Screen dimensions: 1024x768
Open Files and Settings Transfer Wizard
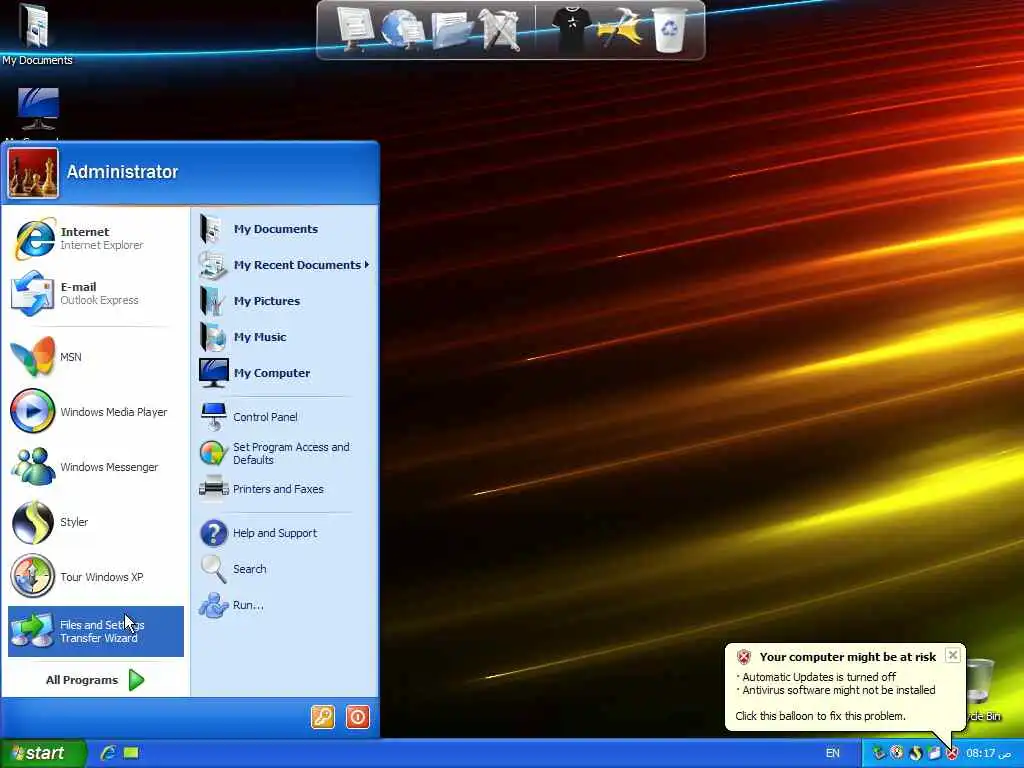[x=95, y=632]
